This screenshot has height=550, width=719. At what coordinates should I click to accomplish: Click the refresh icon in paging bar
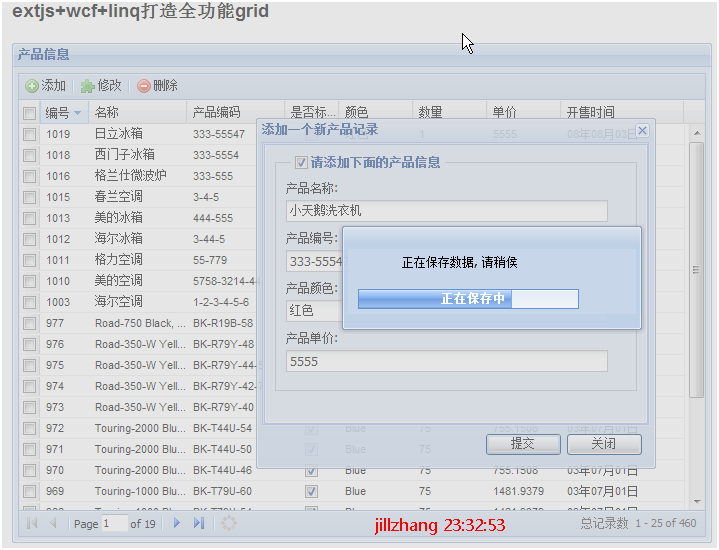(229, 523)
